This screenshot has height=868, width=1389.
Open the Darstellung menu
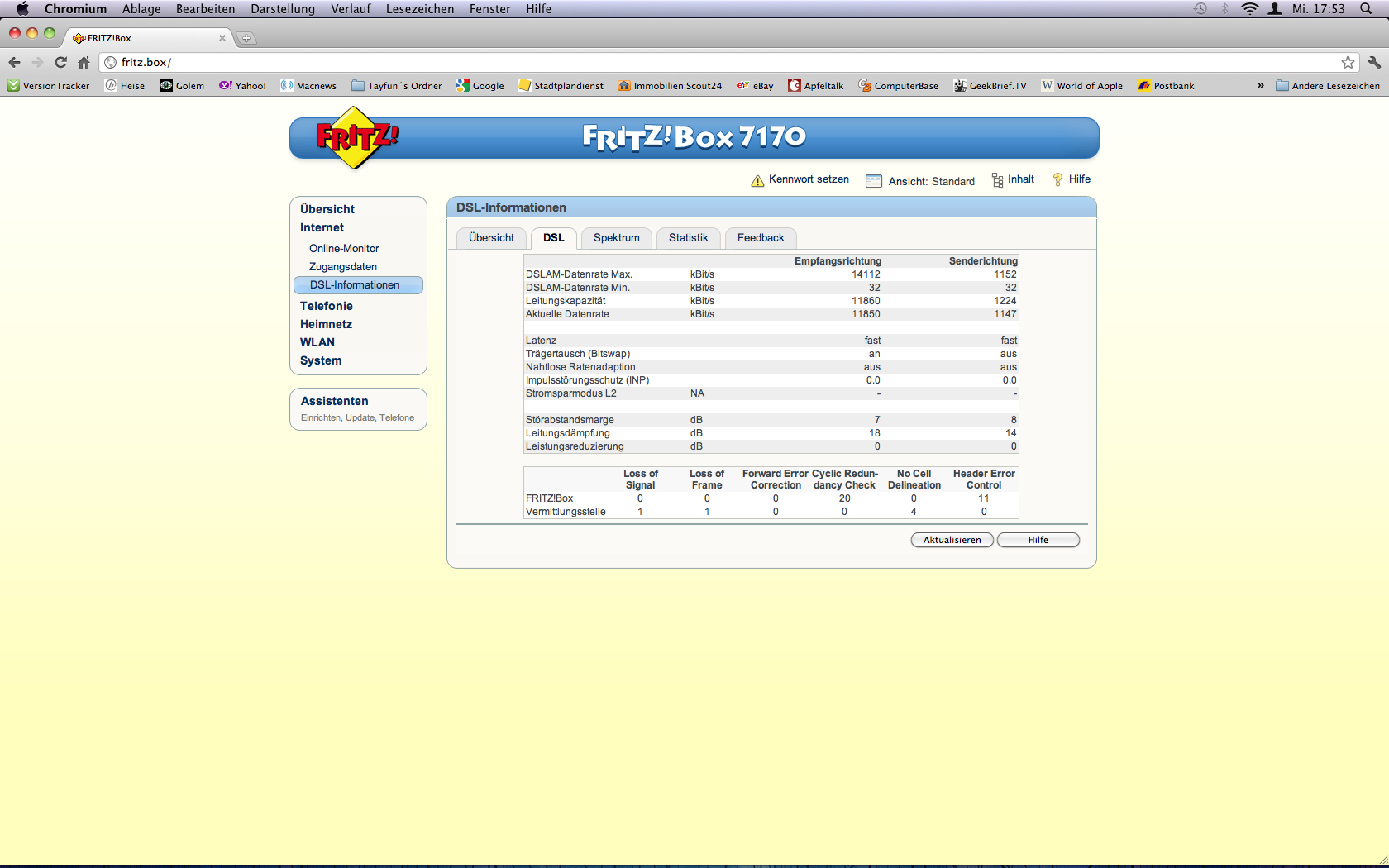pos(283,9)
